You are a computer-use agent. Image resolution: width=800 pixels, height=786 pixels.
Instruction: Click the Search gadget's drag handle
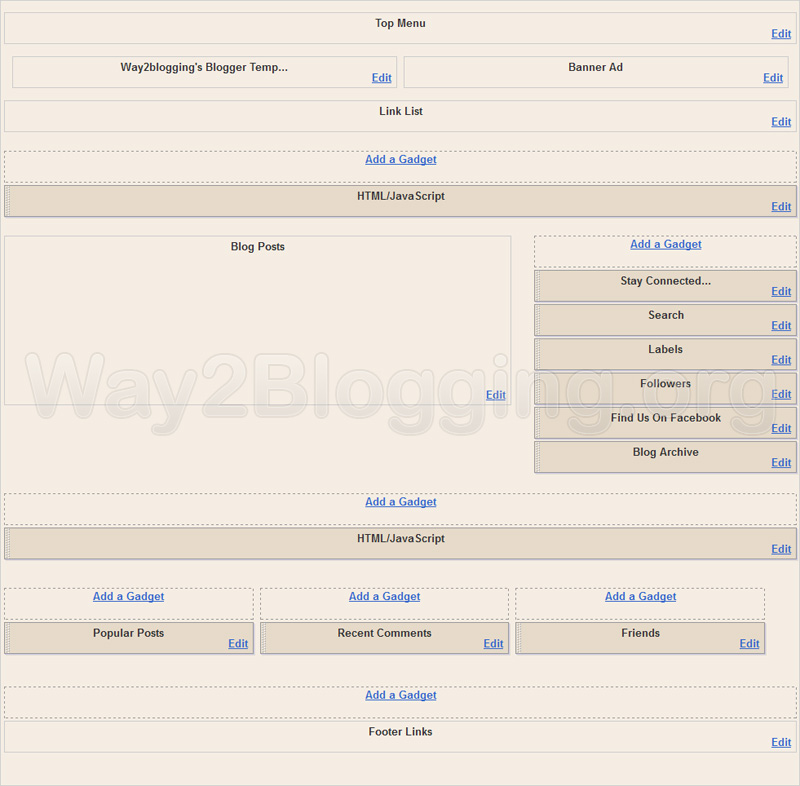pyautogui.click(x=537, y=320)
